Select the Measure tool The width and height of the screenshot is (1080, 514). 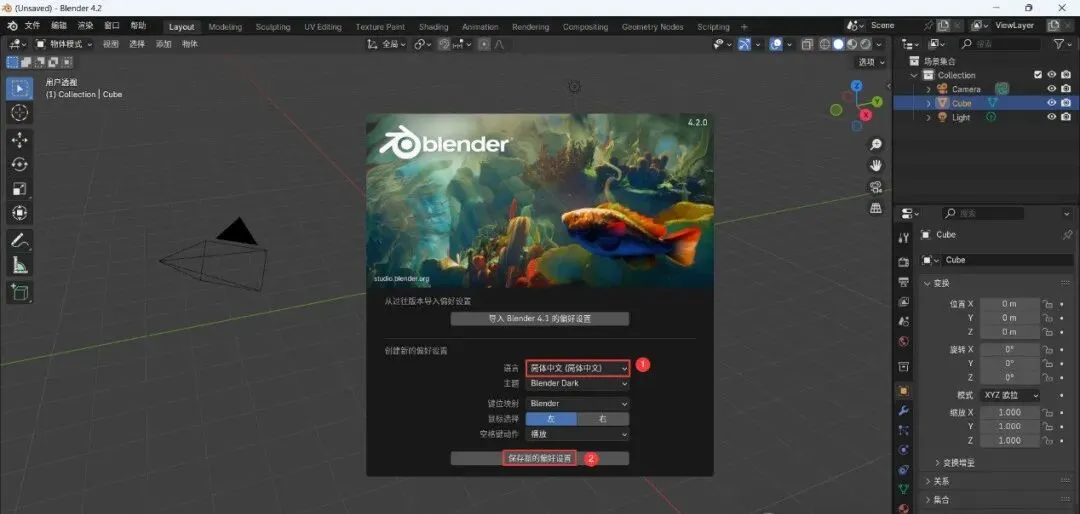tap(19, 265)
